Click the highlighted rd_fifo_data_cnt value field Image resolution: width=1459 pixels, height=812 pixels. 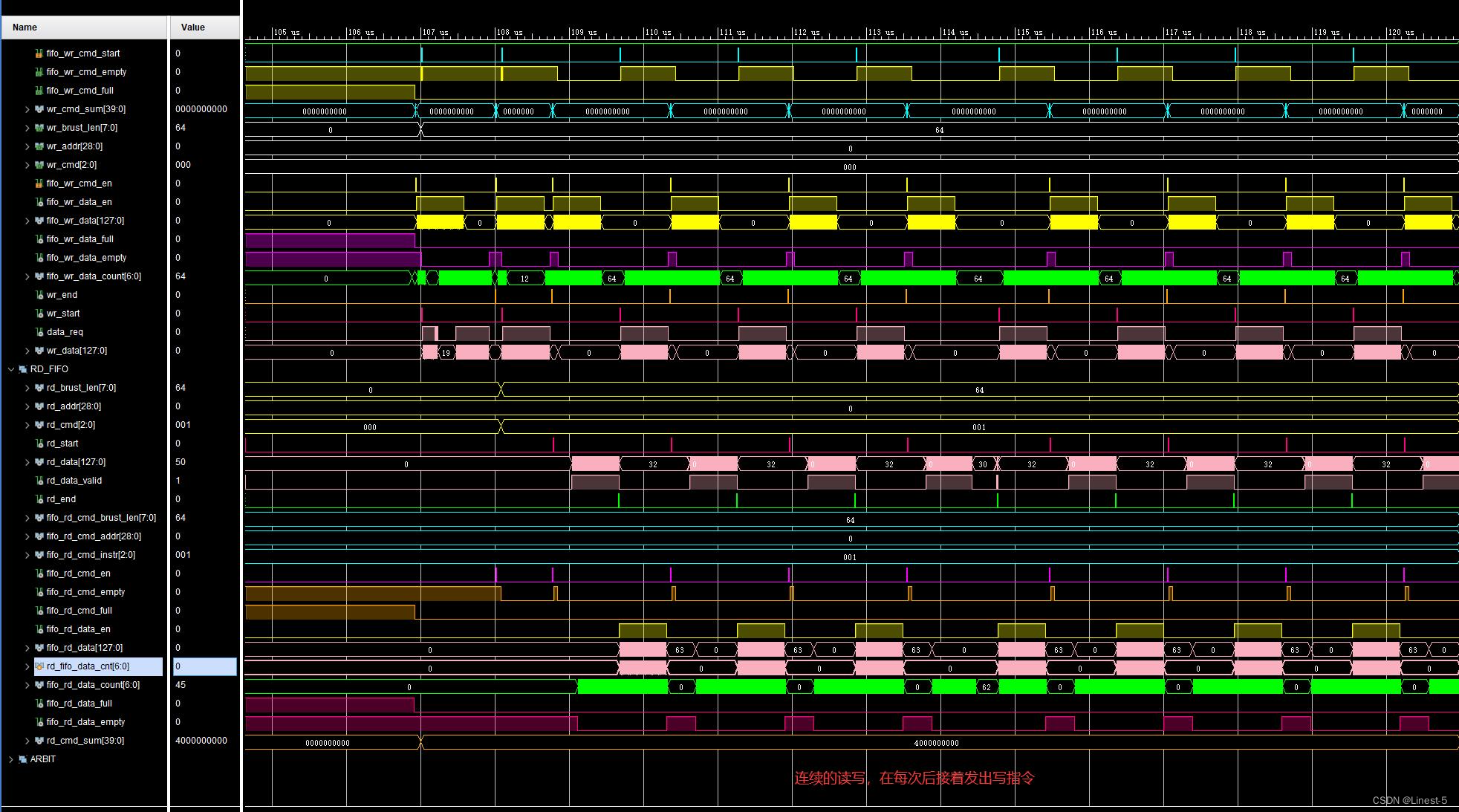[205, 666]
